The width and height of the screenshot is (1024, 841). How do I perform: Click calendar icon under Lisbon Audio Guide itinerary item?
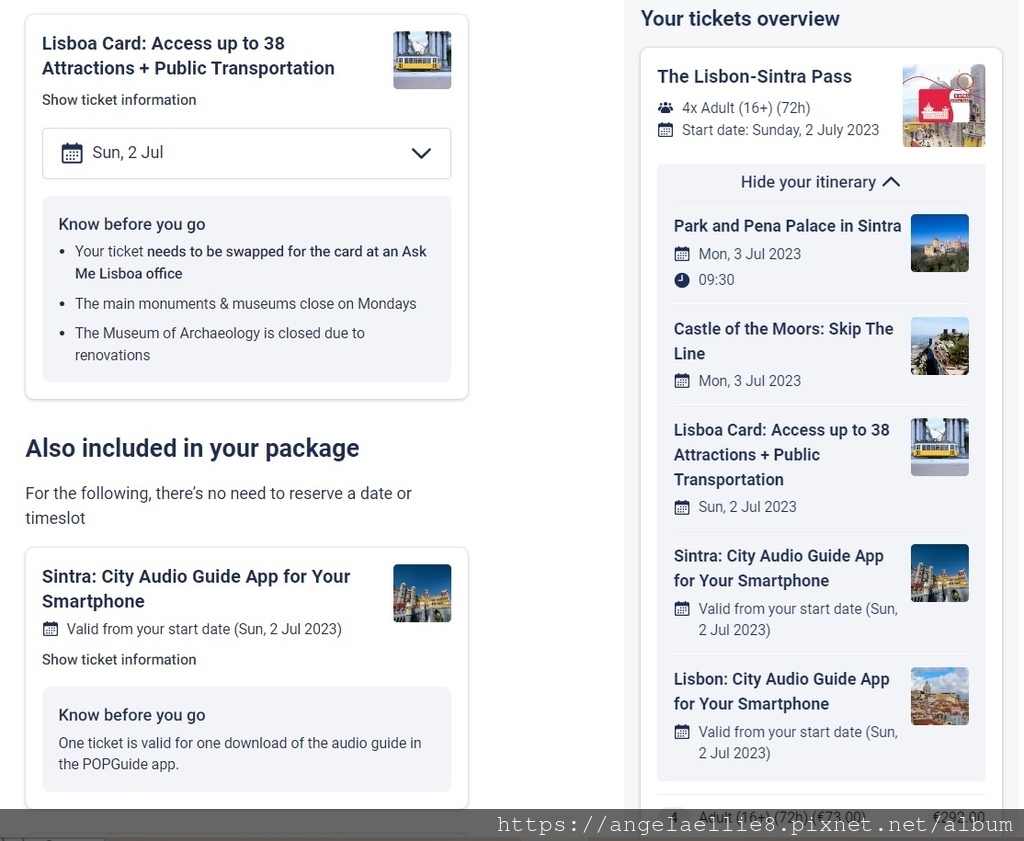pyautogui.click(x=682, y=732)
